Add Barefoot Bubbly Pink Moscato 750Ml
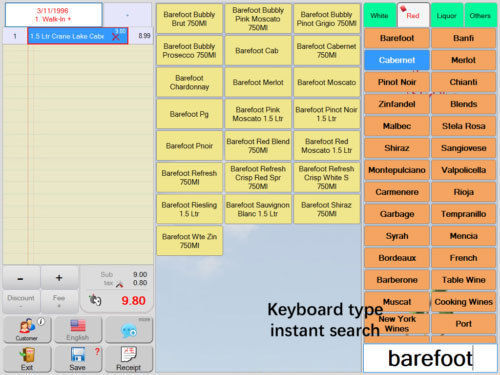The image size is (500, 375). click(258, 19)
